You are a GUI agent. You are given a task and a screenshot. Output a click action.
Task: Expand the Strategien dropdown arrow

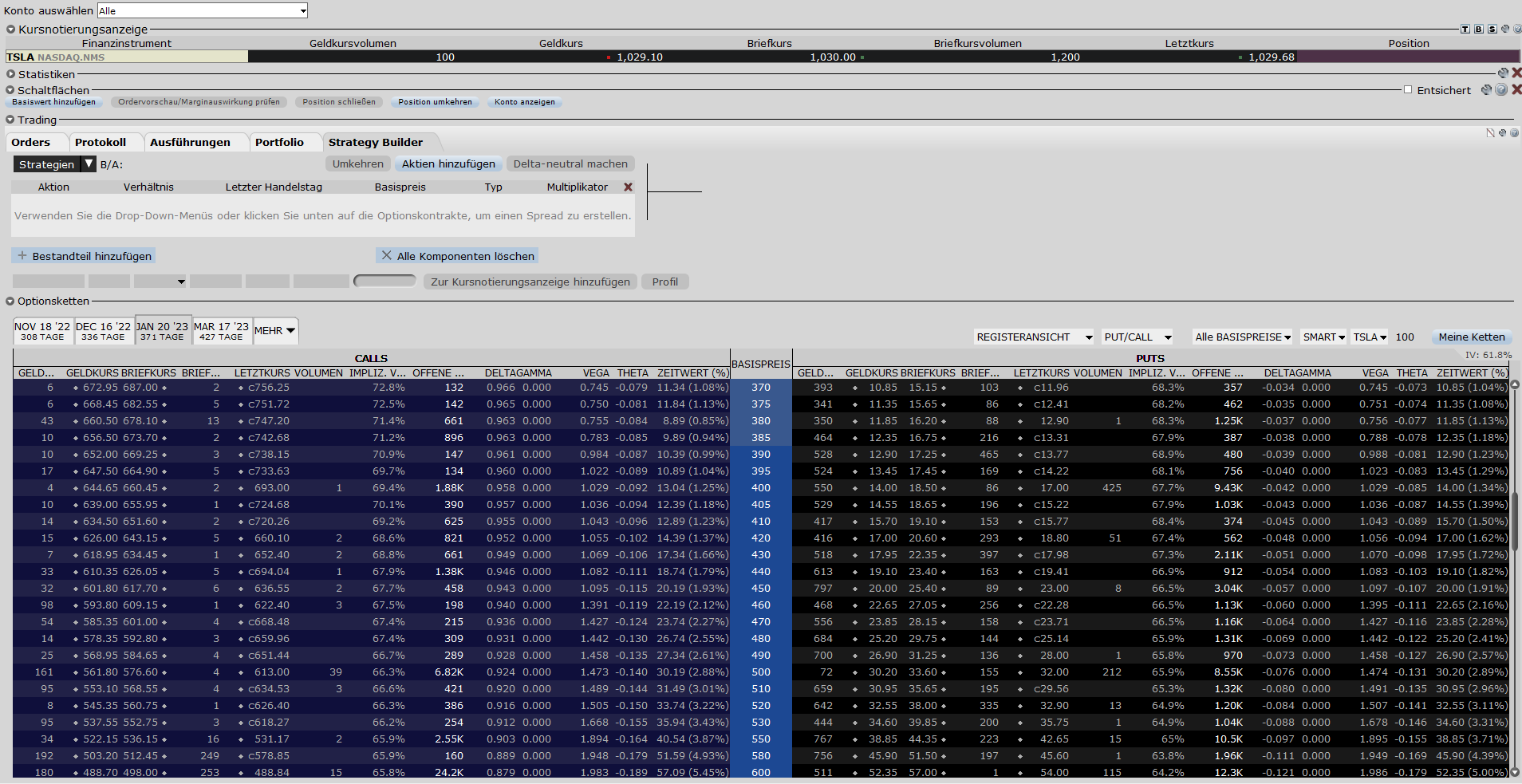(x=89, y=163)
